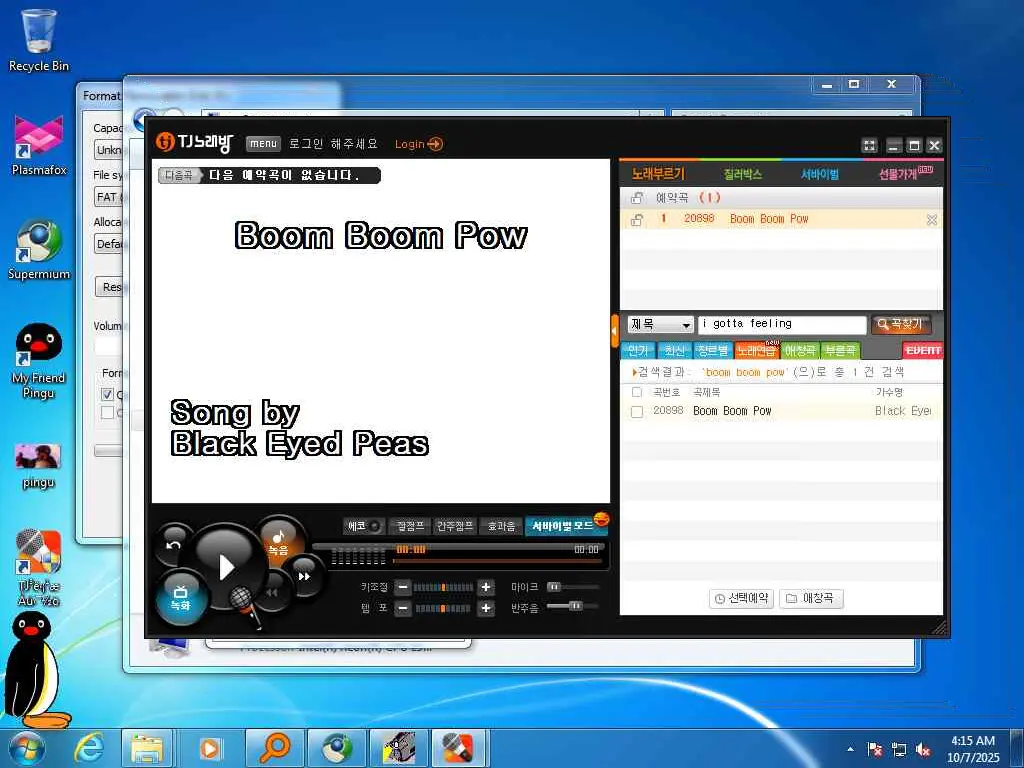The height and width of the screenshot is (768, 1024).
Task: Check the checkbox for song 20898
Action: click(x=637, y=411)
